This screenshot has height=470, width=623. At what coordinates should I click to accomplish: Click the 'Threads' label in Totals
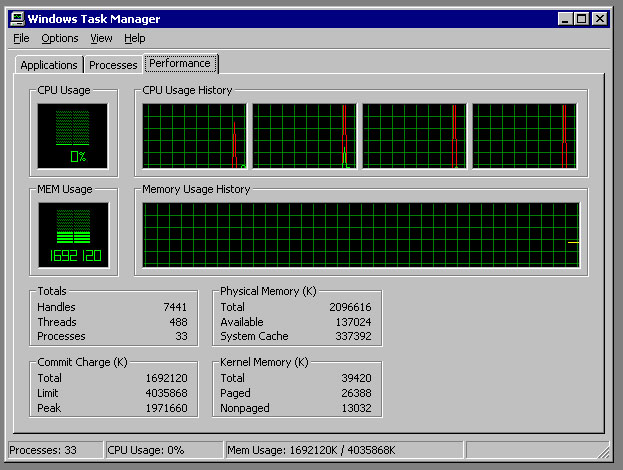click(57, 322)
